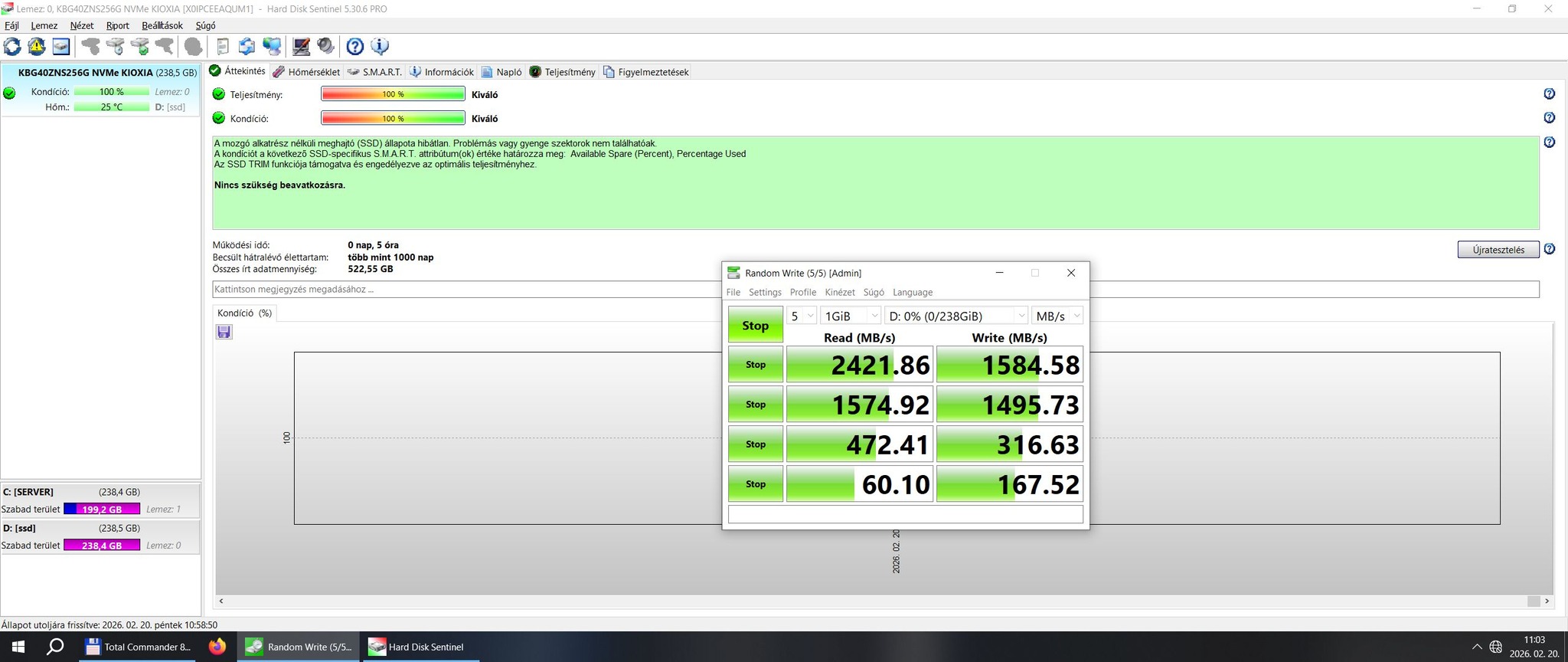The height and width of the screenshot is (662, 1568).
Task: Open Start menu on the taskbar
Action: (x=18, y=647)
